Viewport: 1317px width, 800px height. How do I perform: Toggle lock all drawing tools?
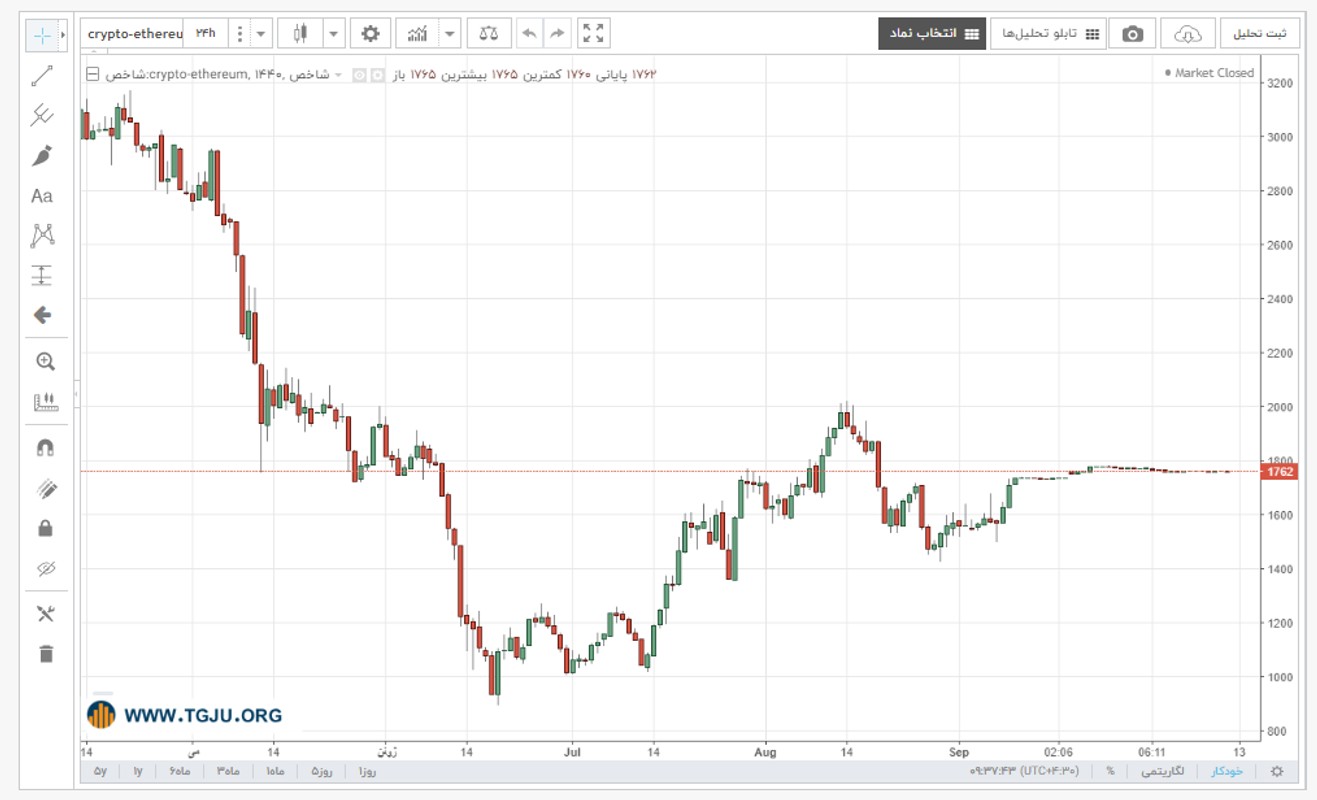pyautogui.click(x=45, y=528)
